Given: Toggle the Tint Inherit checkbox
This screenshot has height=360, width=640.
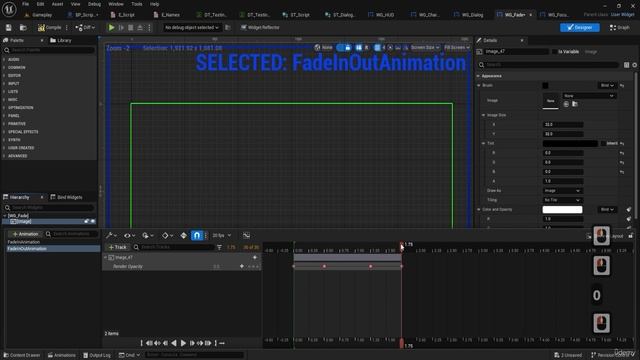Looking at the screenshot, I should (x=603, y=144).
